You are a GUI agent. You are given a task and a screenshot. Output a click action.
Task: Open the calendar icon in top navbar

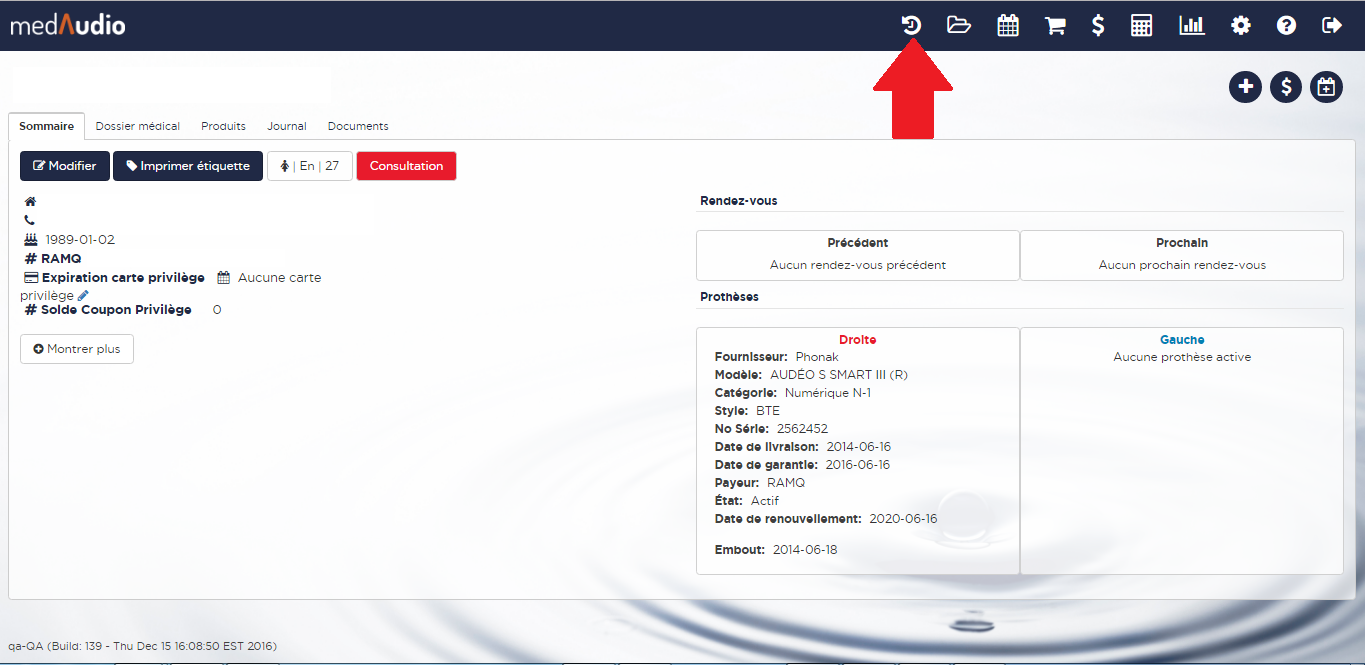click(x=1008, y=26)
